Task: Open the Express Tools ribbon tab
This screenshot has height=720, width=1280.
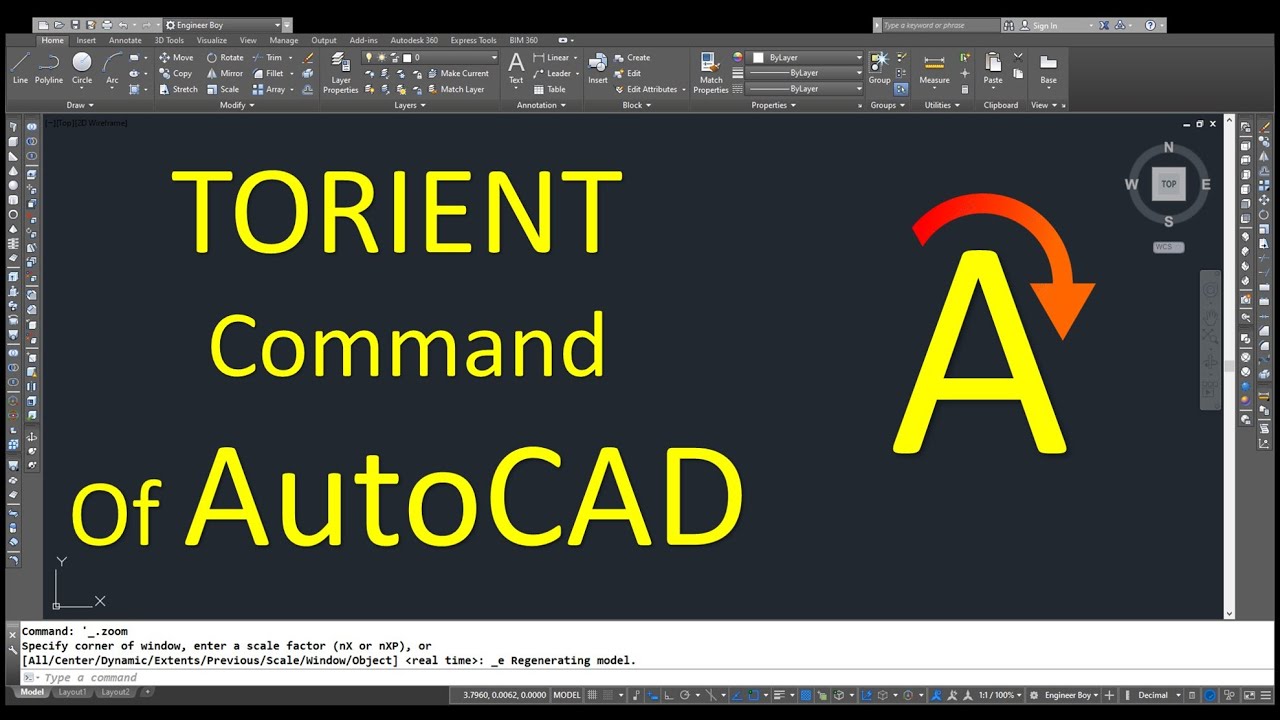Action: (x=473, y=41)
